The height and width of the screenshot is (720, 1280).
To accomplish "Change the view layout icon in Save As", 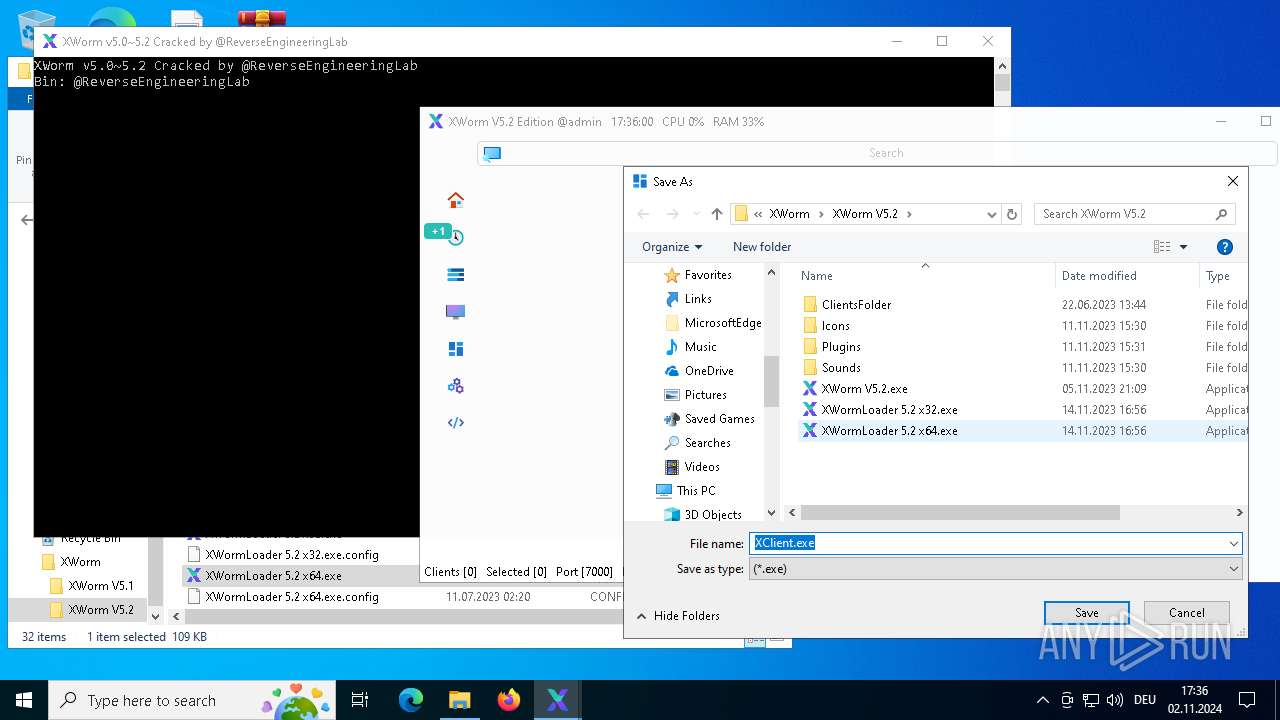I will coord(1162,247).
